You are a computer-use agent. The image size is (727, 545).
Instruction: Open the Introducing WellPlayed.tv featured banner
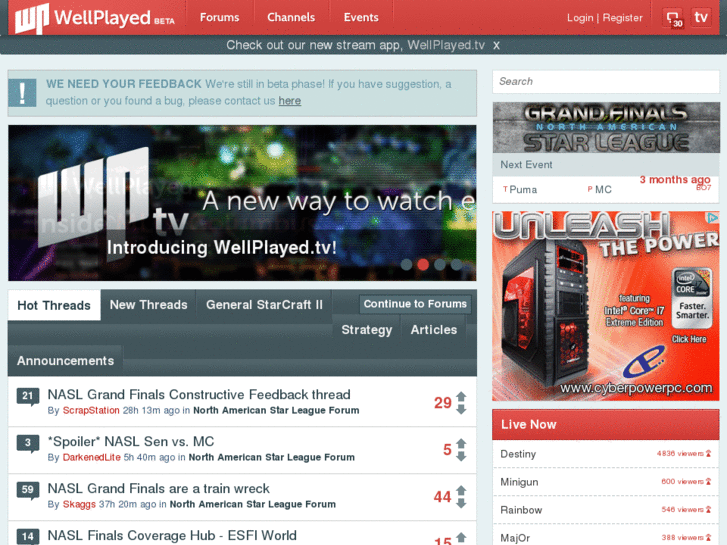(242, 203)
